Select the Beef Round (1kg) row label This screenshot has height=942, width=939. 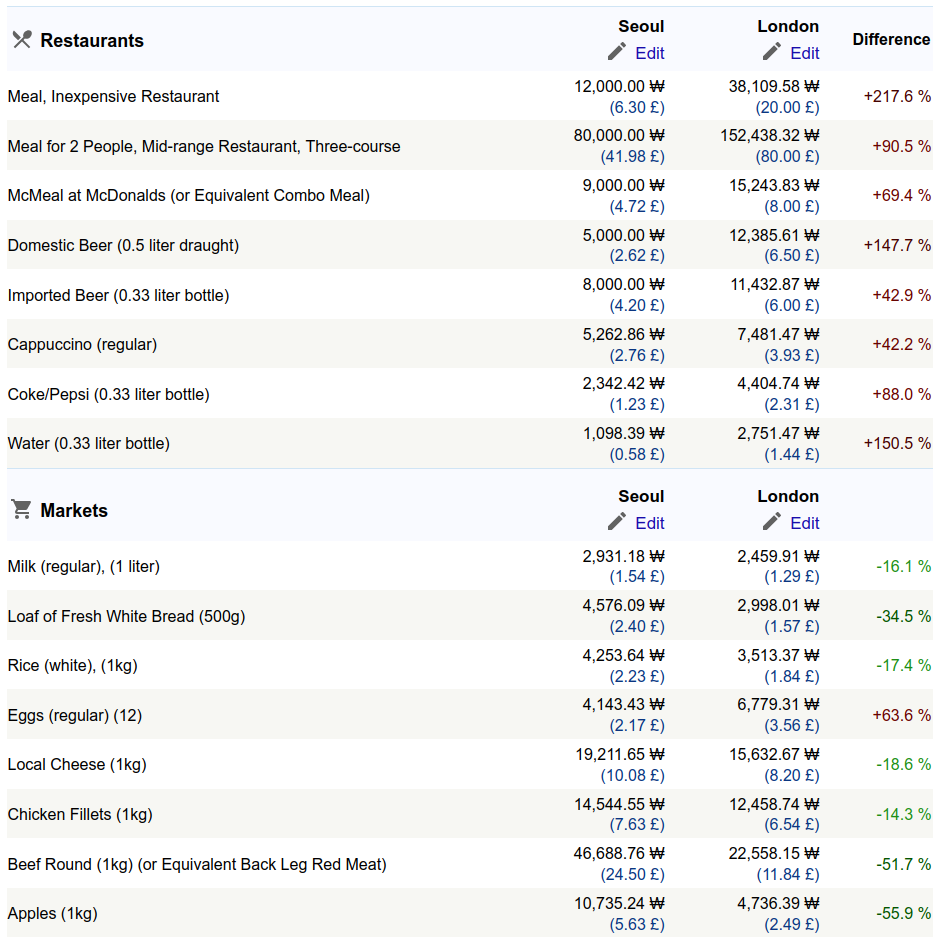click(x=197, y=864)
